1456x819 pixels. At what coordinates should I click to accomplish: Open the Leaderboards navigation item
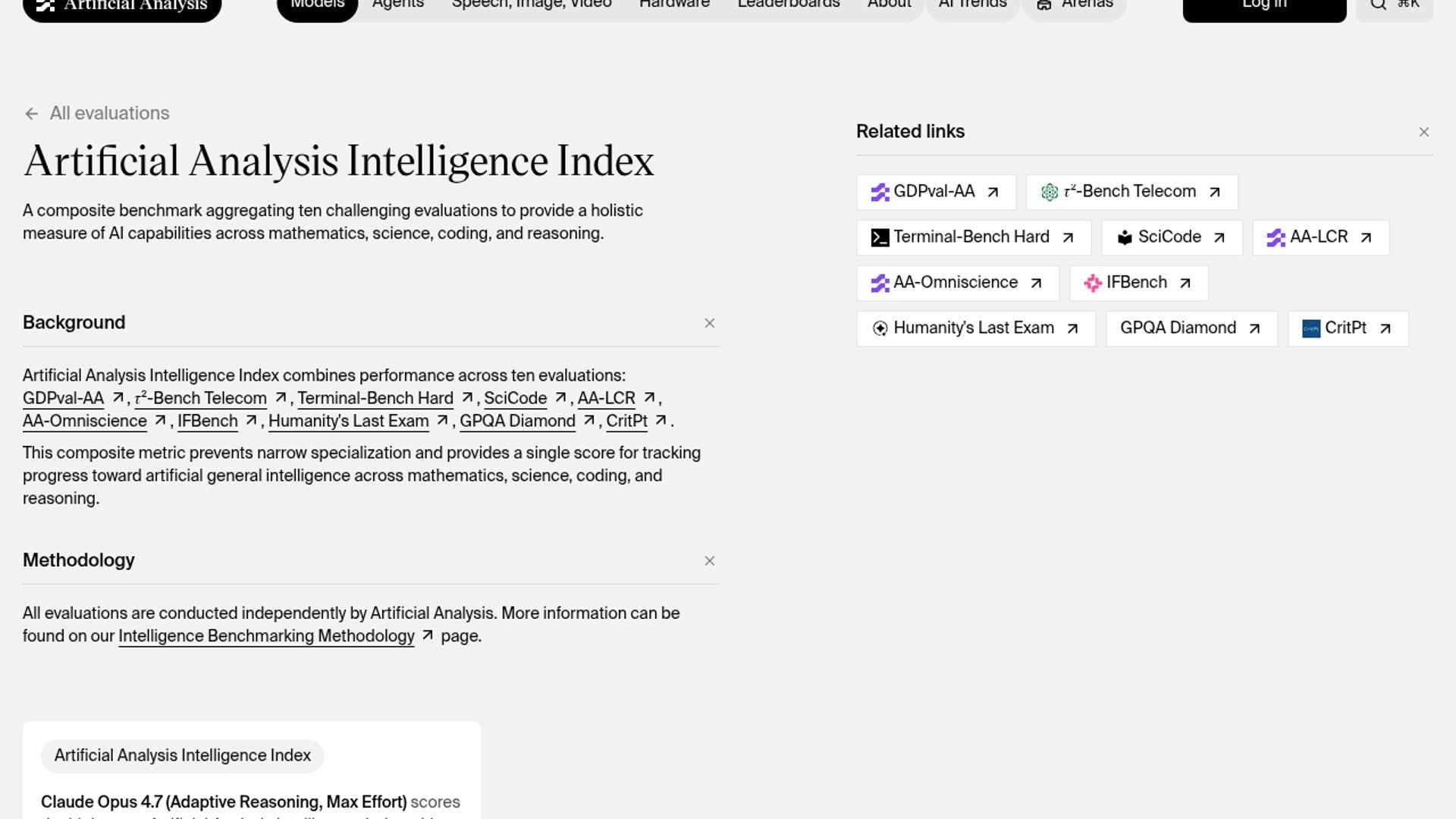click(x=788, y=6)
